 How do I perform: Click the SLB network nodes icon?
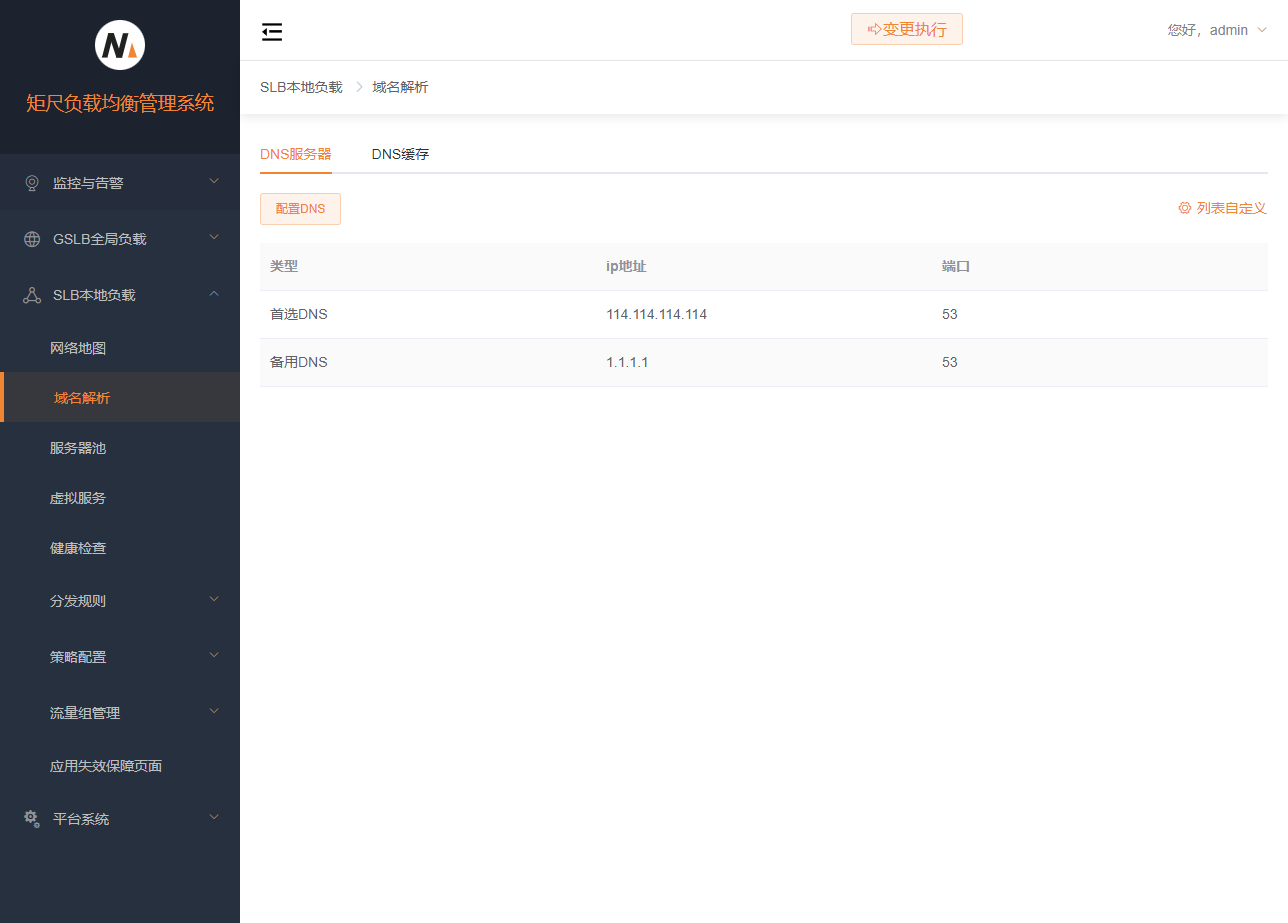coord(32,295)
